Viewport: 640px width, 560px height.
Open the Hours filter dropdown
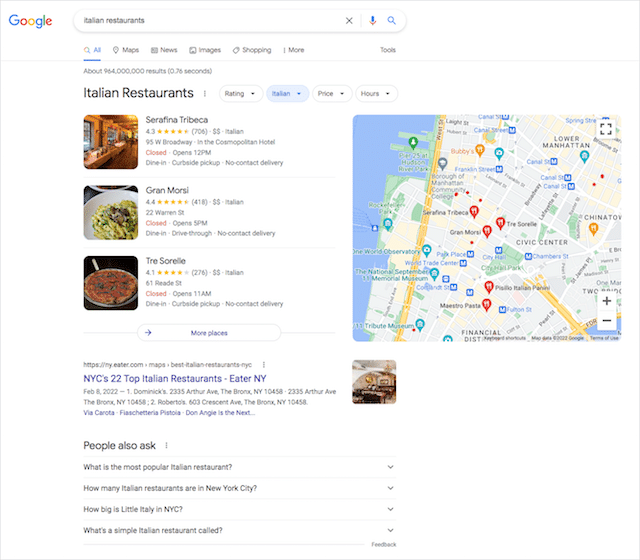click(376, 93)
